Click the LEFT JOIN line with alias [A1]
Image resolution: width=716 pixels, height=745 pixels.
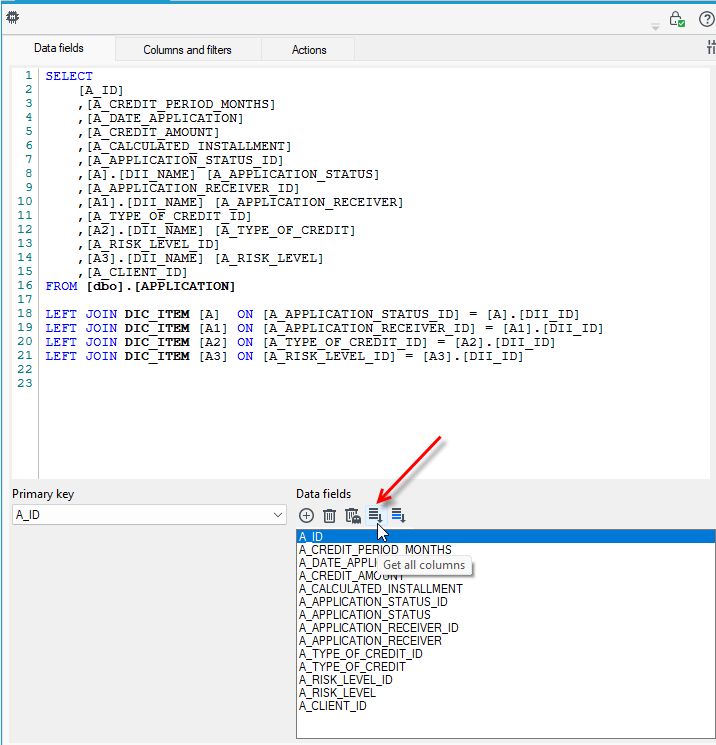click(x=324, y=328)
